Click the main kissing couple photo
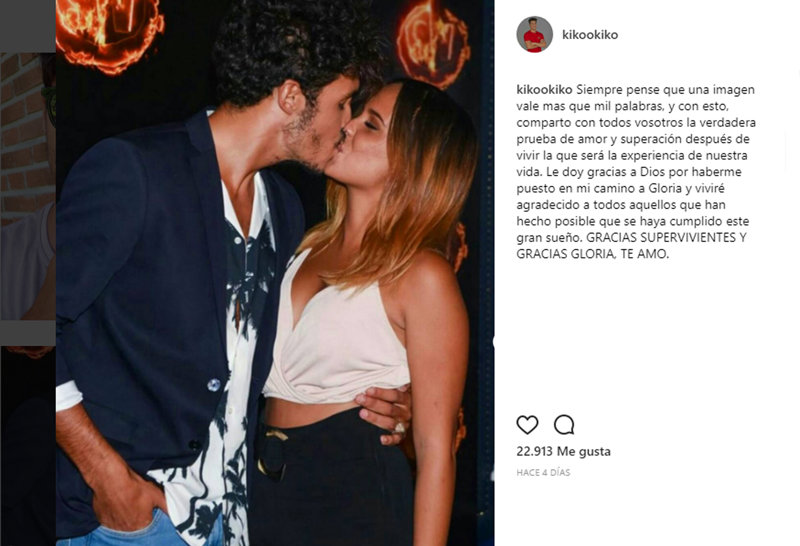This screenshot has width=800, height=546. pyautogui.click(x=275, y=273)
